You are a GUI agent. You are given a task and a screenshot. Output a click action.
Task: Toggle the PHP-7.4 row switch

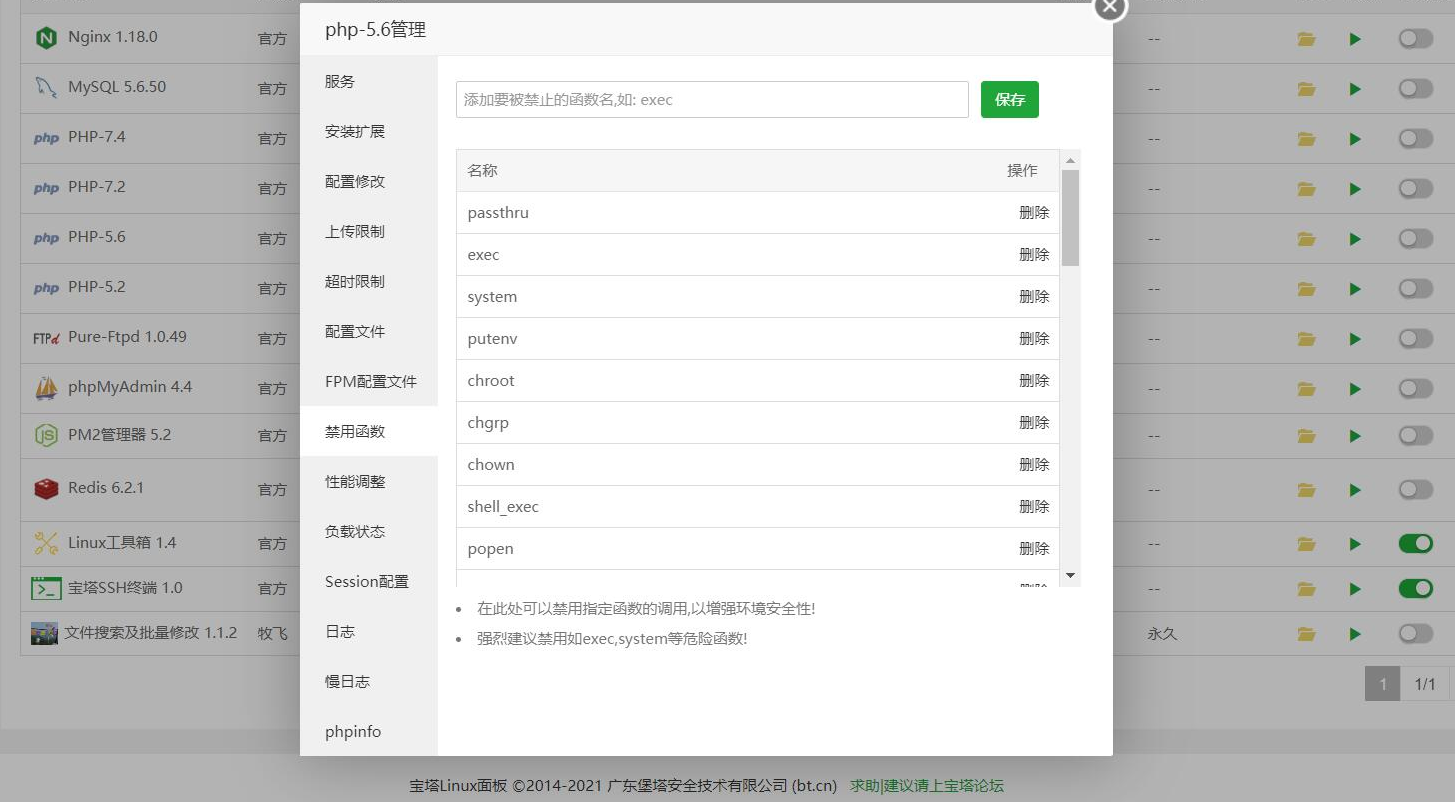[x=1416, y=138]
